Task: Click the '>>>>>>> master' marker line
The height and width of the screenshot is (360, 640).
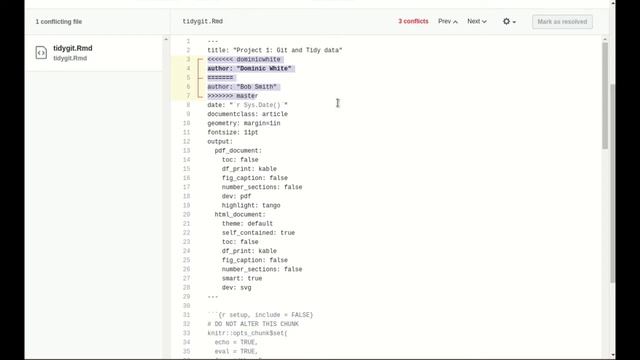Action: tap(233, 96)
